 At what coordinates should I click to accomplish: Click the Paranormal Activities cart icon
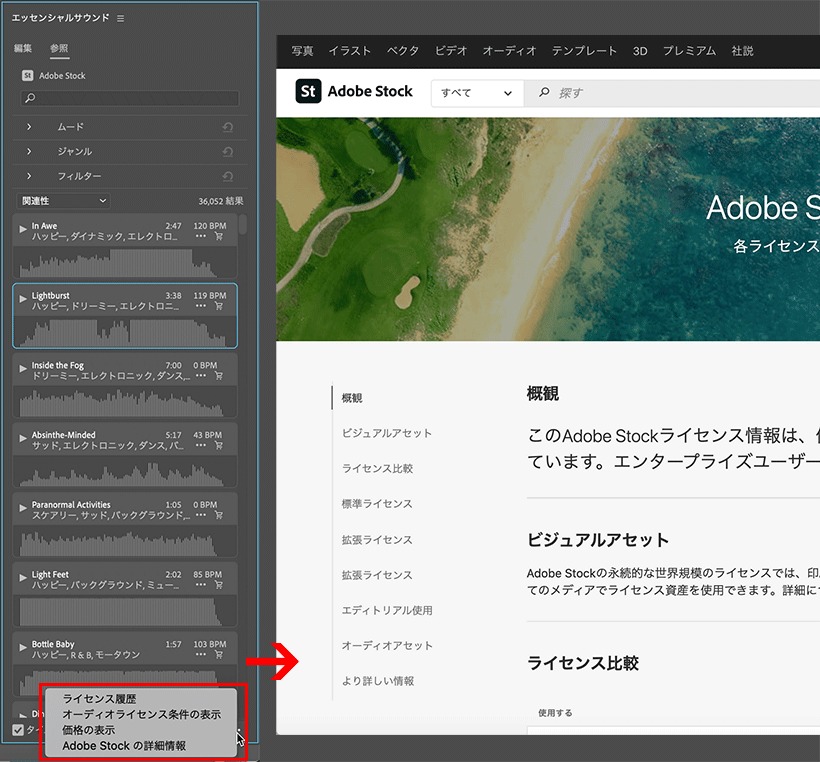point(219,515)
